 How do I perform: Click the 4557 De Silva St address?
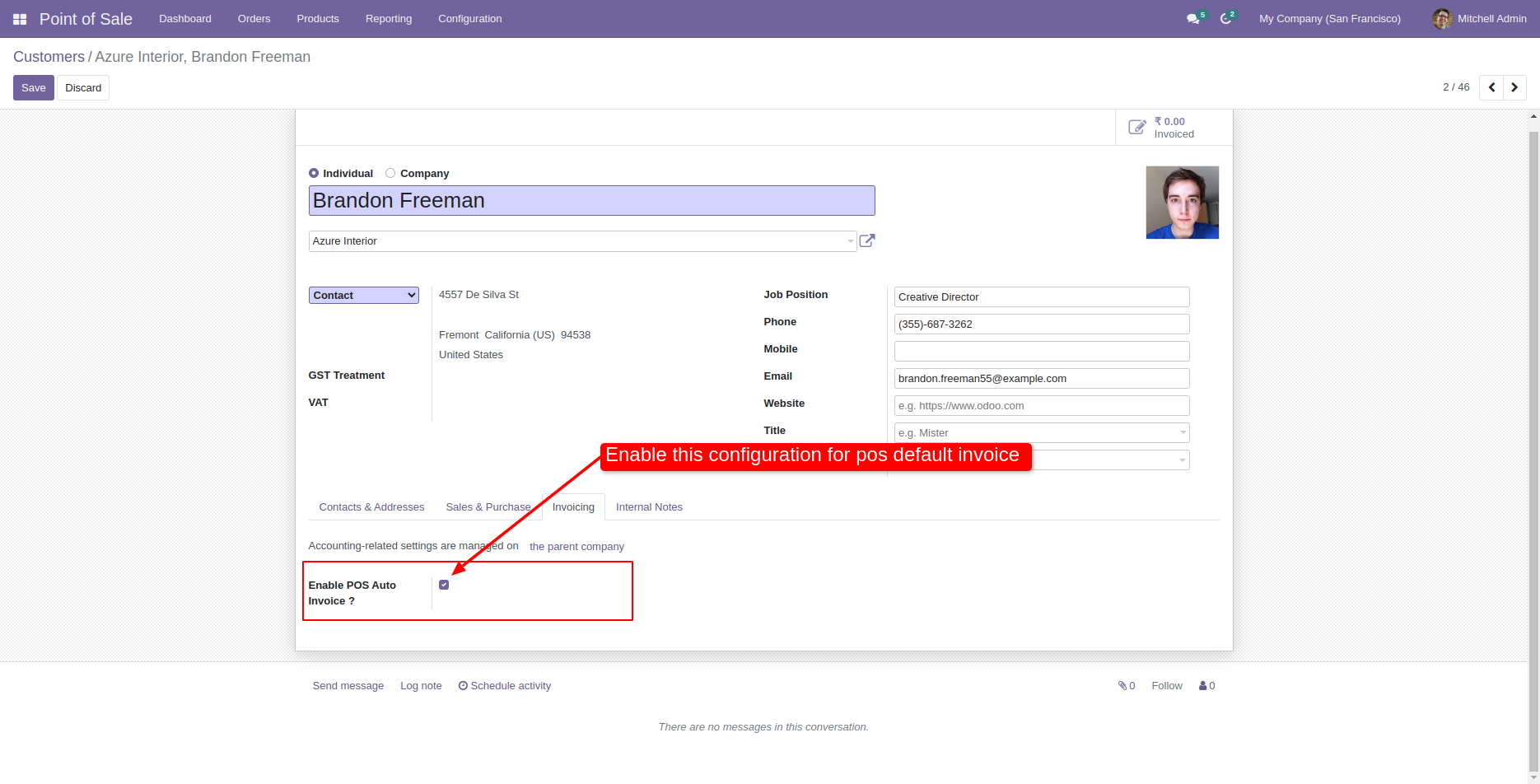click(x=478, y=295)
